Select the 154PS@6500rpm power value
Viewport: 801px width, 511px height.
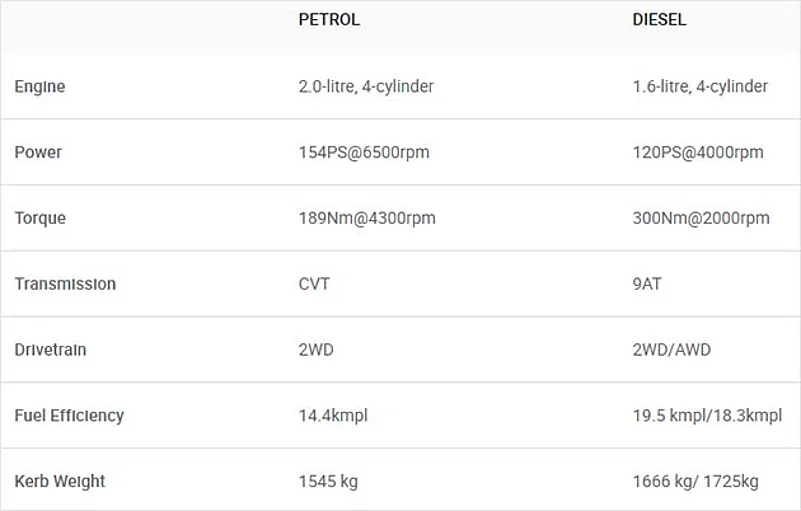coord(364,153)
